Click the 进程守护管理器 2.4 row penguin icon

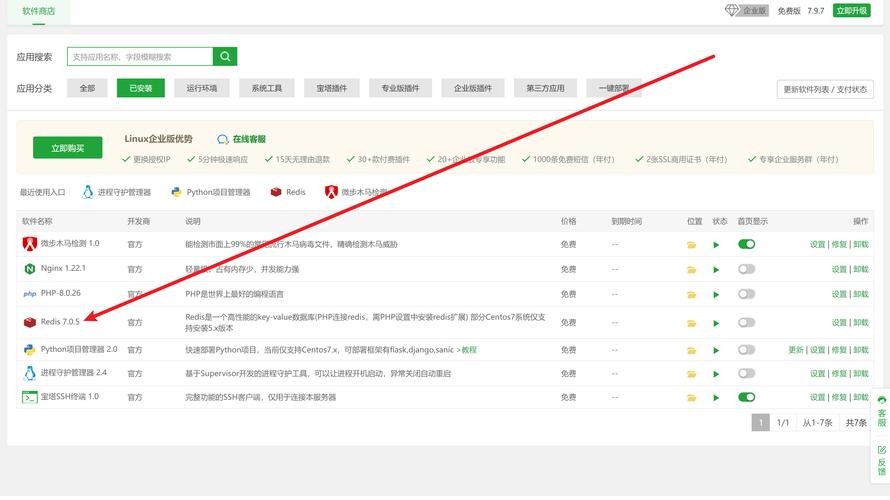(30, 373)
